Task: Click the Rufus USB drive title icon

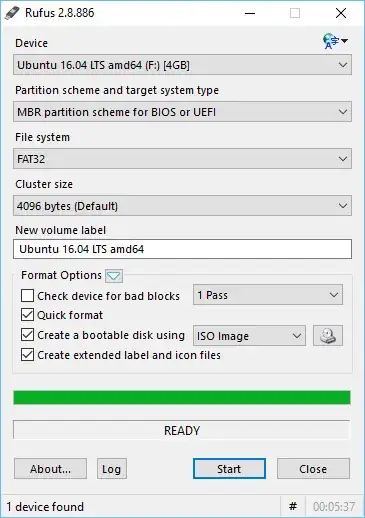Action: [12, 13]
